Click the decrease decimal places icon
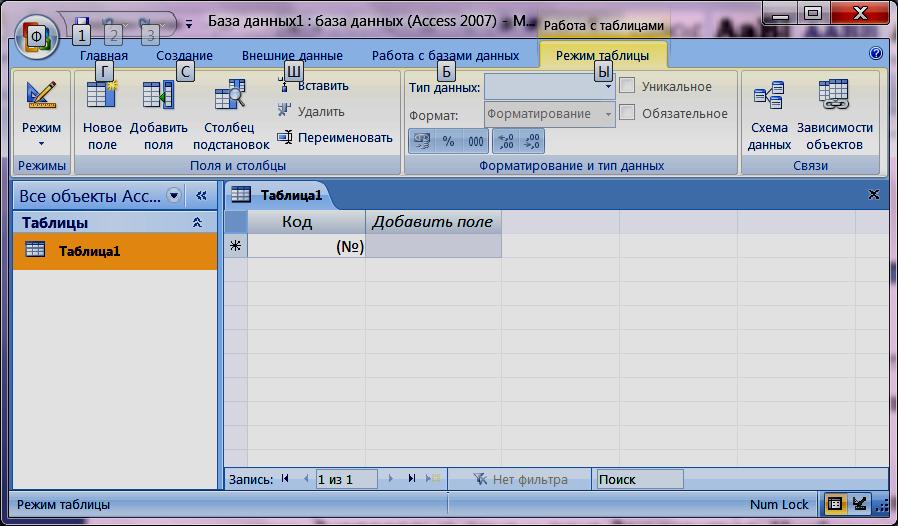Image resolution: width=898 pixels, height=526 pixels. tap(531, 141)
